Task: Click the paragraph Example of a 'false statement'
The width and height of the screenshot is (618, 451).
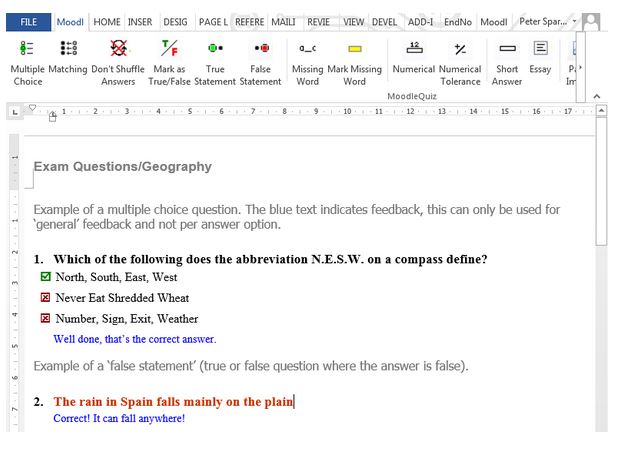Action: coord(251,366)
